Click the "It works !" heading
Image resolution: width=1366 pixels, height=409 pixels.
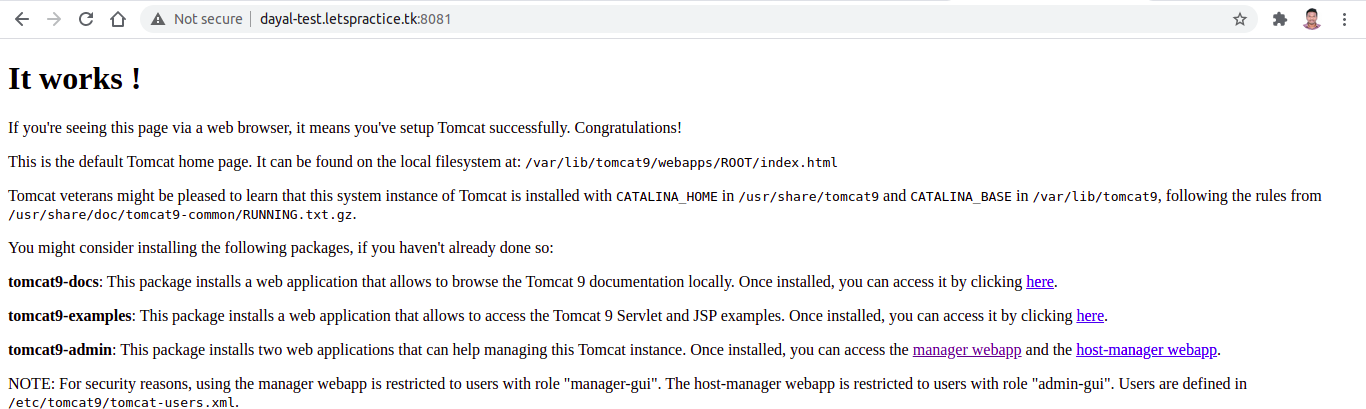pos(74,79)
